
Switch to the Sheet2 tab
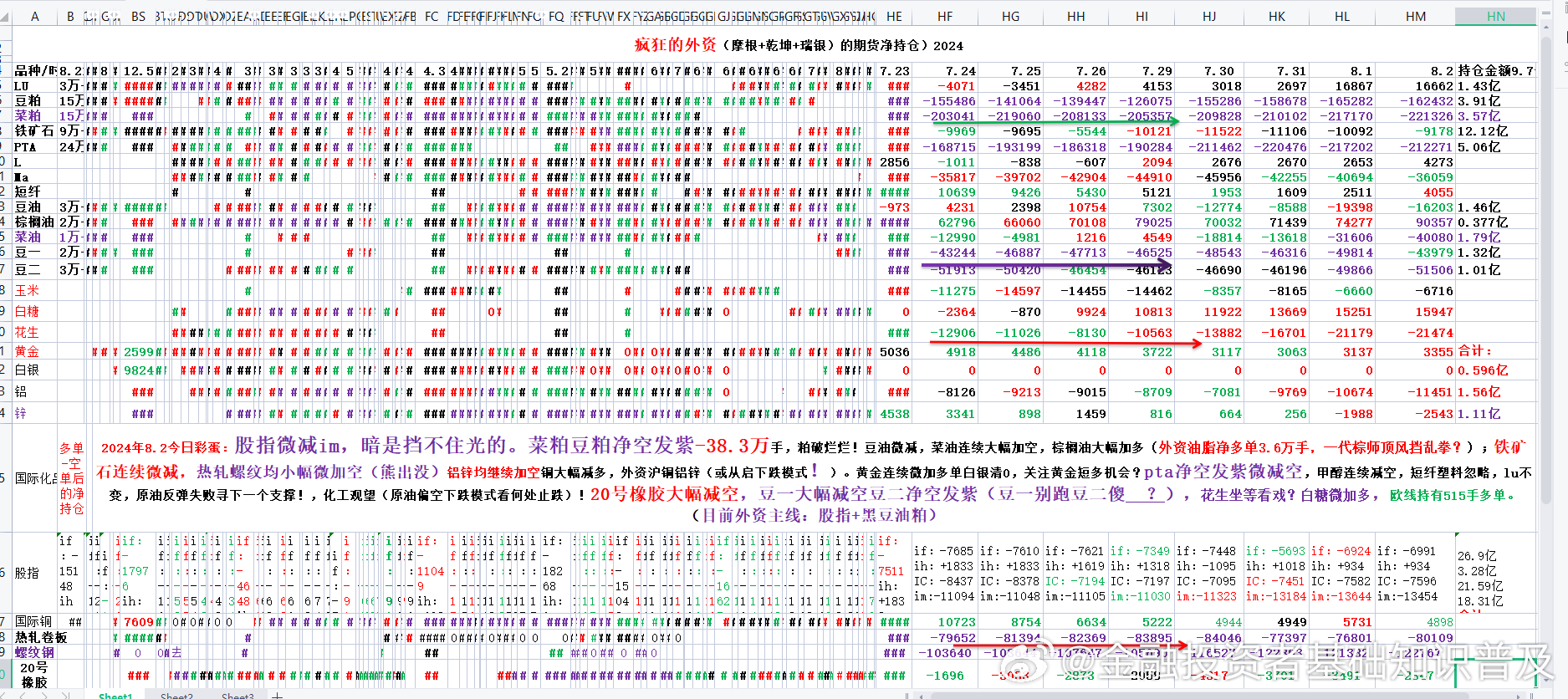(x=176, y=695)
